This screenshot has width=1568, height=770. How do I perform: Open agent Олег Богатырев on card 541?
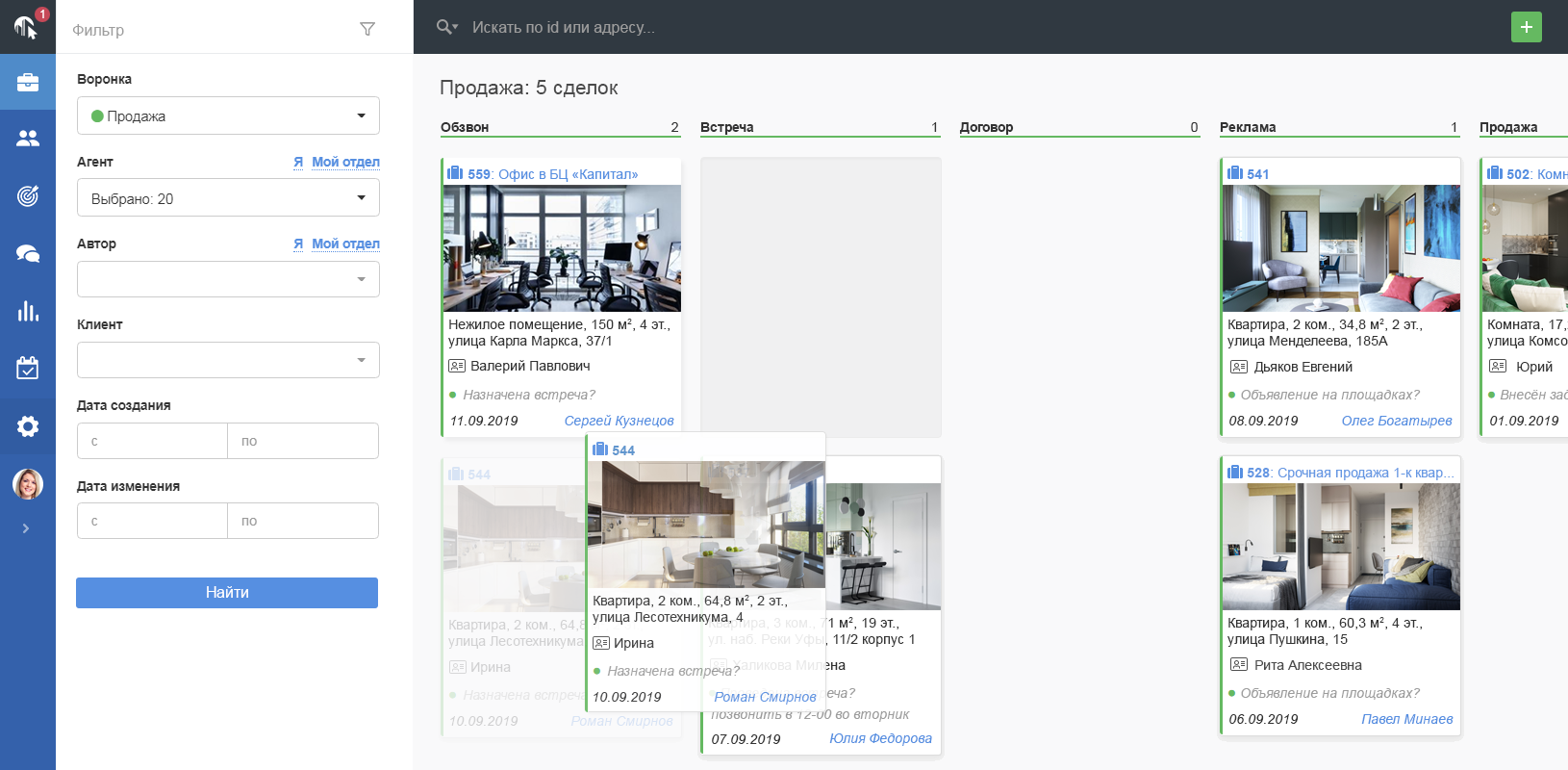click(x=1397, y=421)
